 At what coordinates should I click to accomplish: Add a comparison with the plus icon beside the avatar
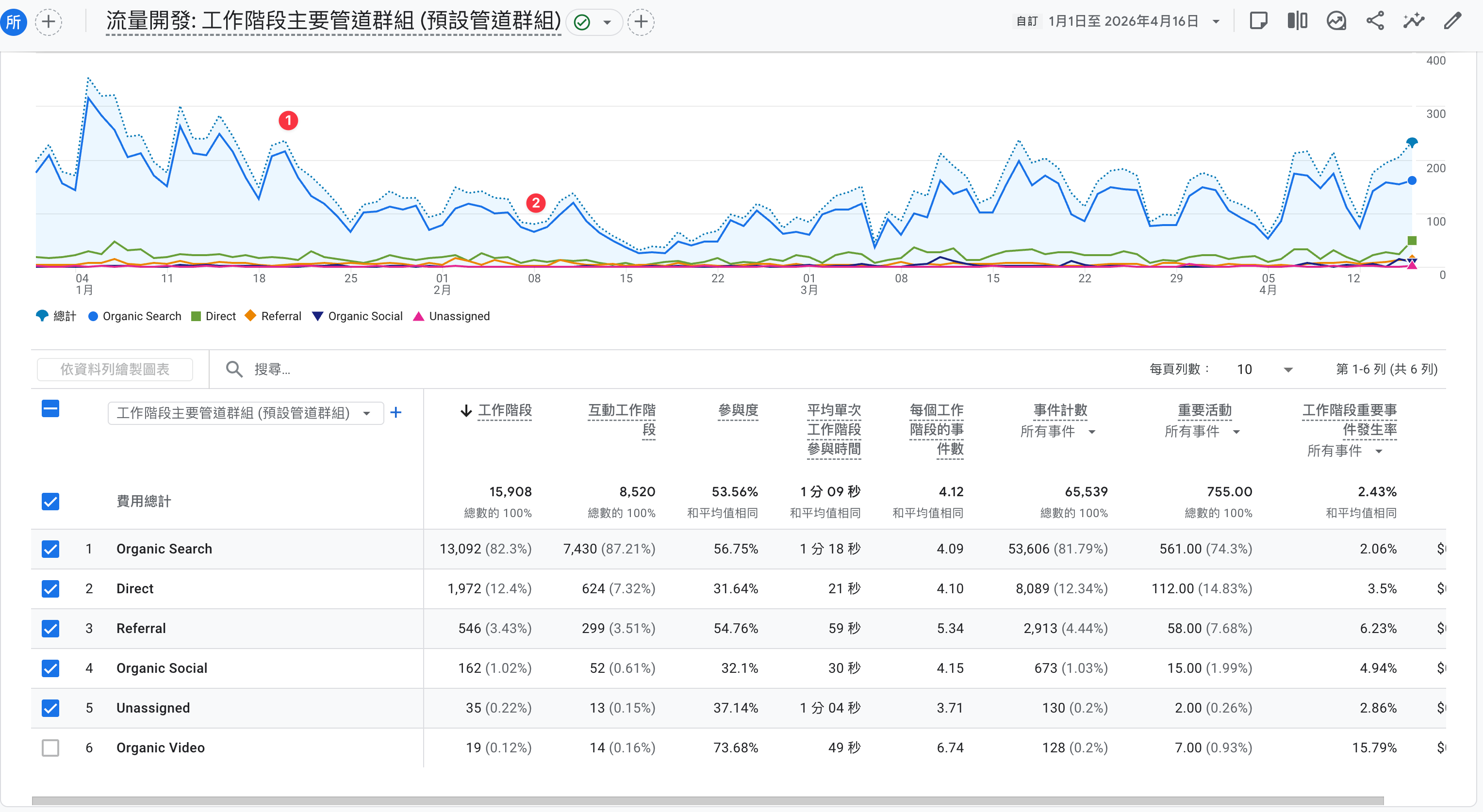(x=49, y=22)
